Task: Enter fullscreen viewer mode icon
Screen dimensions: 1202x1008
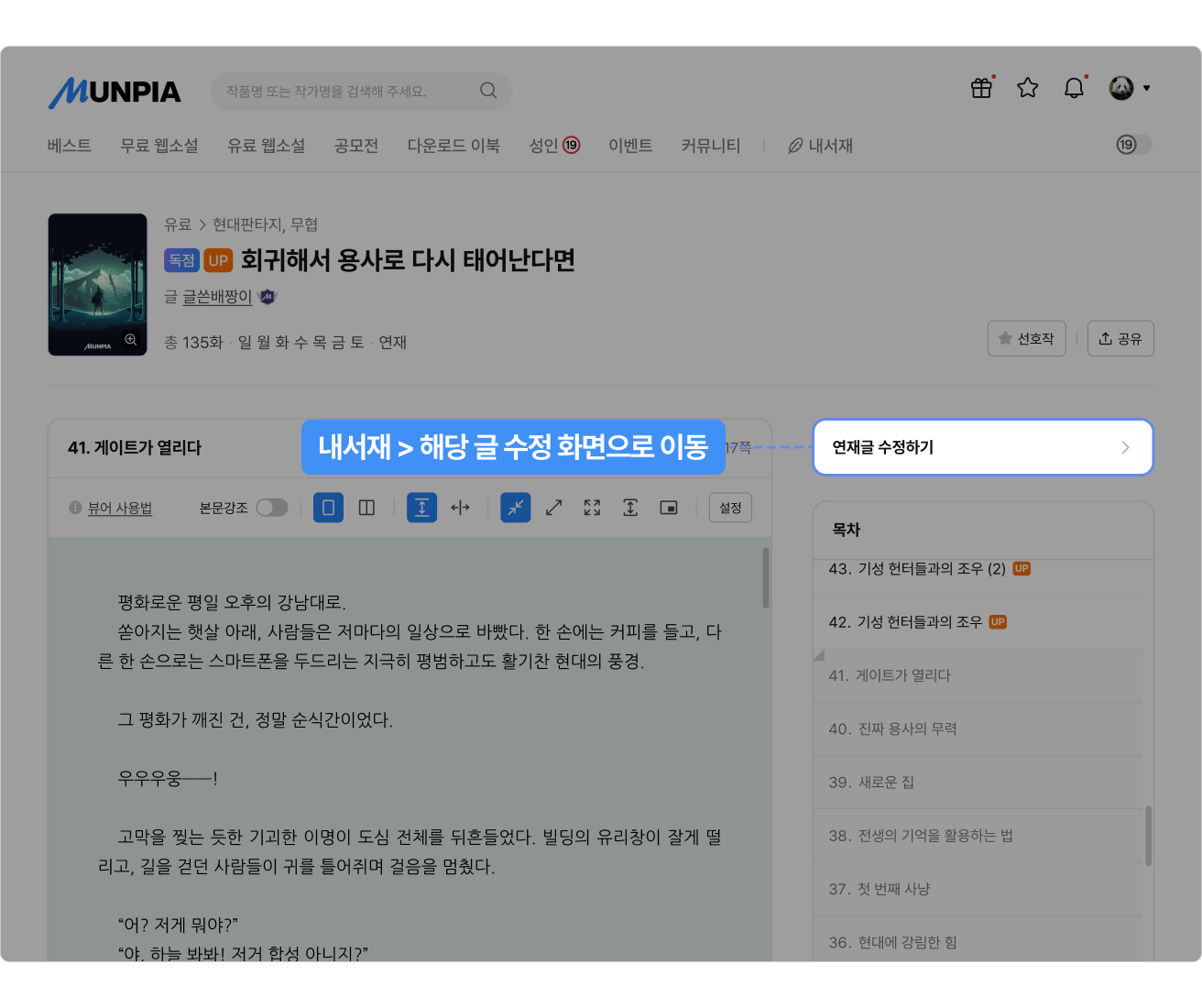Action: pyautogui.click(x=592, y=508)
